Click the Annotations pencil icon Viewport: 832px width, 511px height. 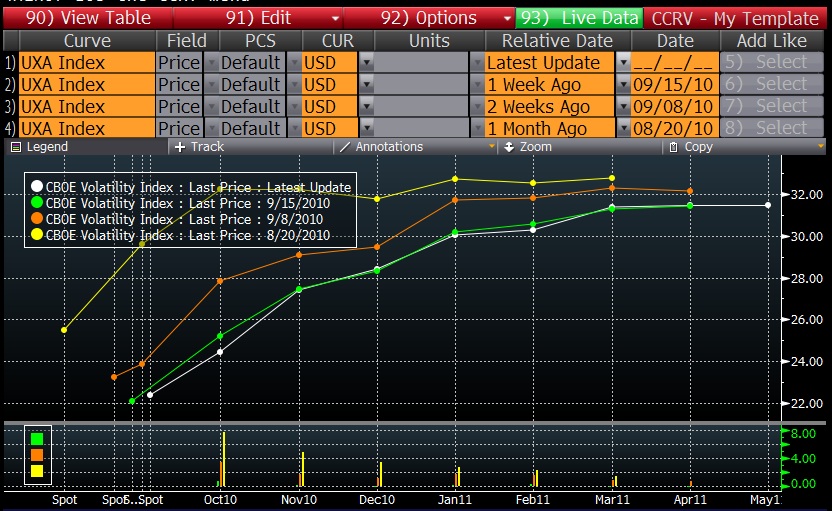tap(345, 147)
